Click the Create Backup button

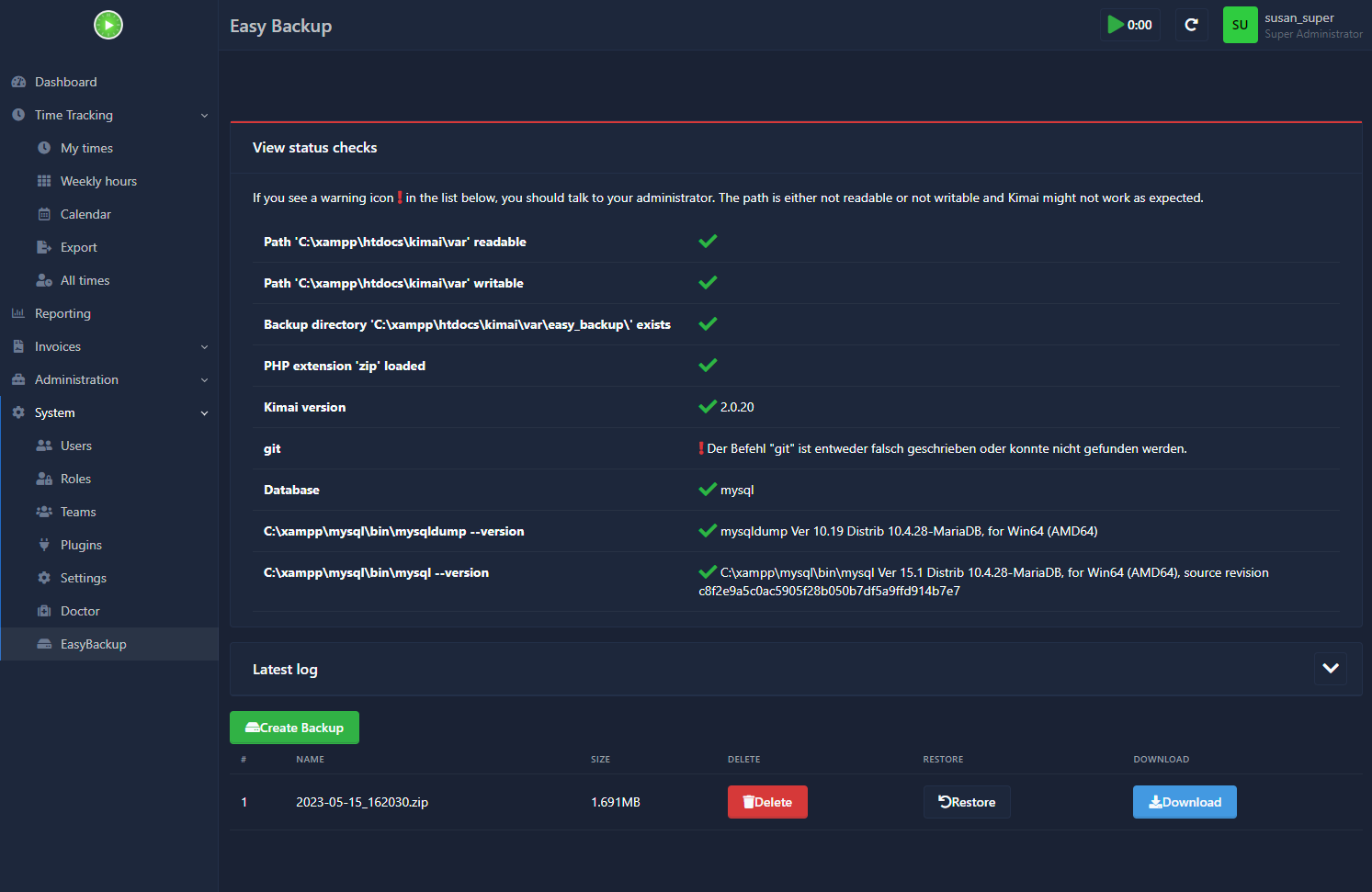294,728
